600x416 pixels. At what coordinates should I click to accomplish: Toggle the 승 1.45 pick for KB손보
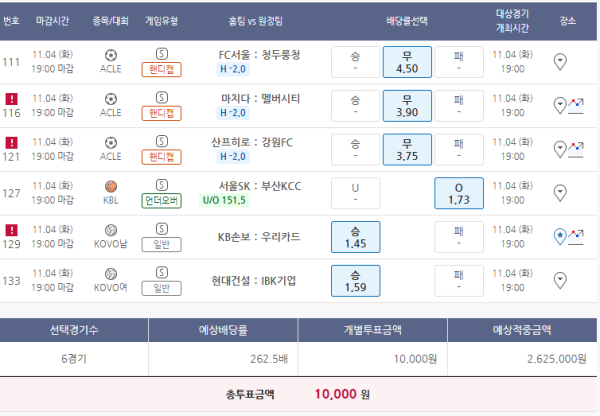[355, 237]
